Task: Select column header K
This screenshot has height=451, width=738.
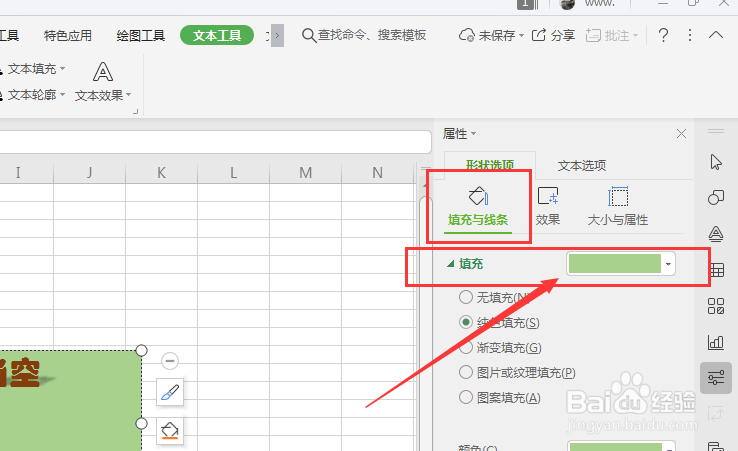Action: [x=161, y=173]
